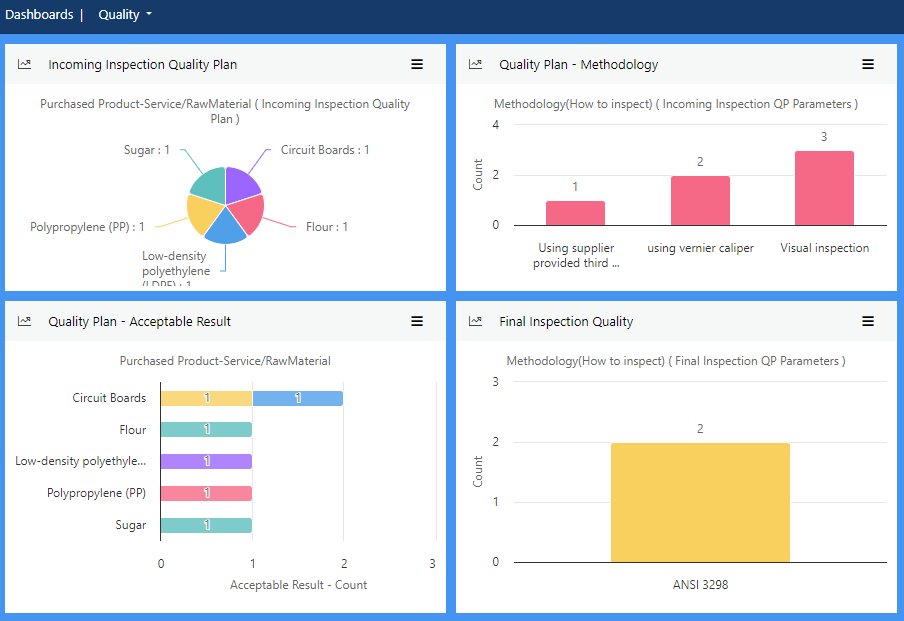The height and width of the screenshot is (621, 904).
Task: Click the yellow ANSI 3298 bar
Action: click(x=700, y=502)
